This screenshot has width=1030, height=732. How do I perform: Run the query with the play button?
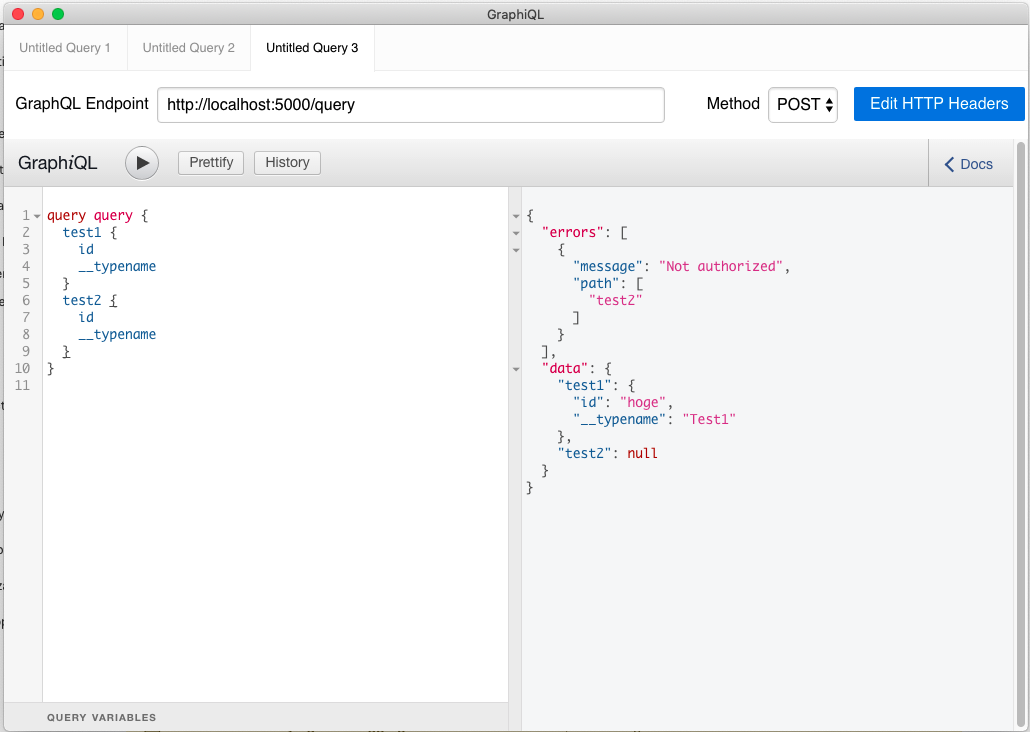click(142, 163)
